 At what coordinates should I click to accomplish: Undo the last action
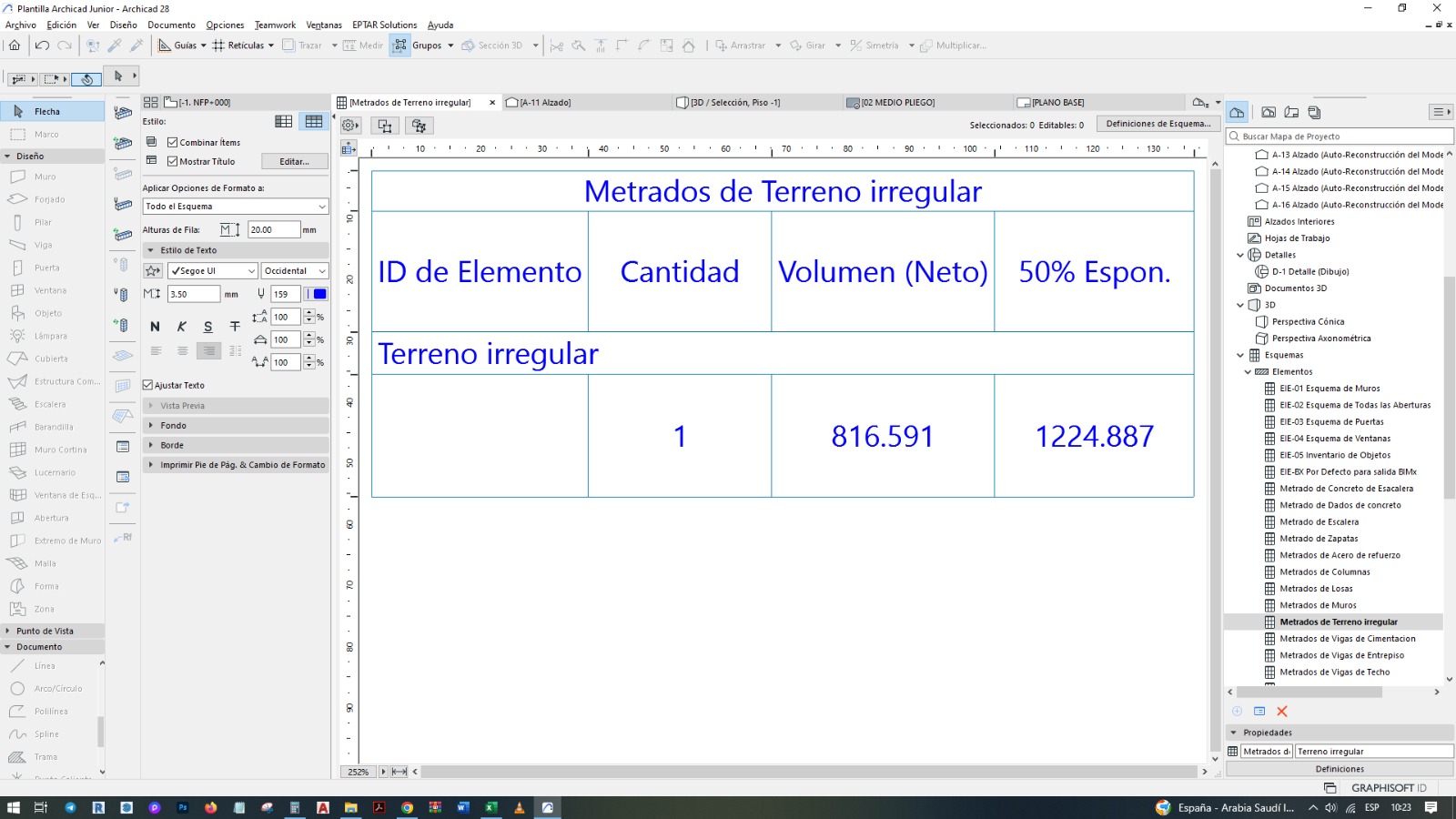pyautogui.click(x=42, y=45)
